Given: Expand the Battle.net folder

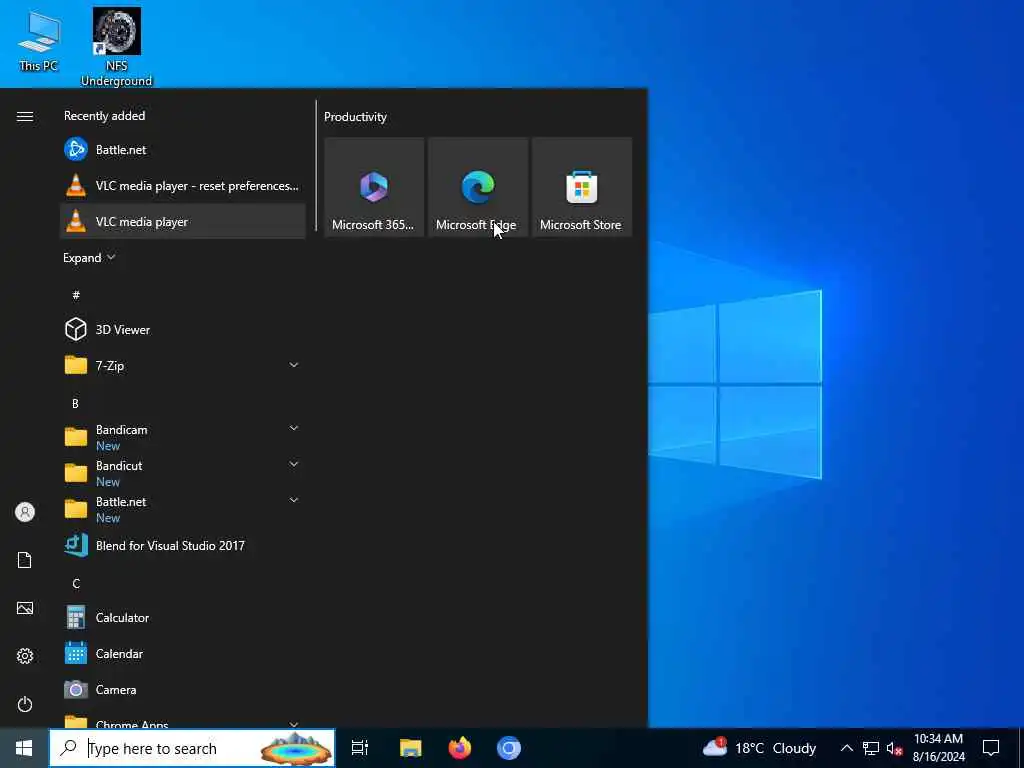Looking at the screenshot, I should coord(294,500).
